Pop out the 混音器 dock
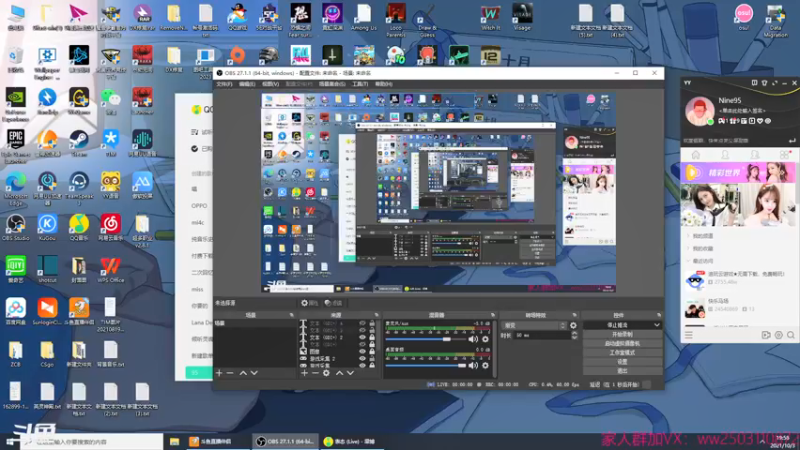Screen dimensions: 800x450 click(492, 315)
